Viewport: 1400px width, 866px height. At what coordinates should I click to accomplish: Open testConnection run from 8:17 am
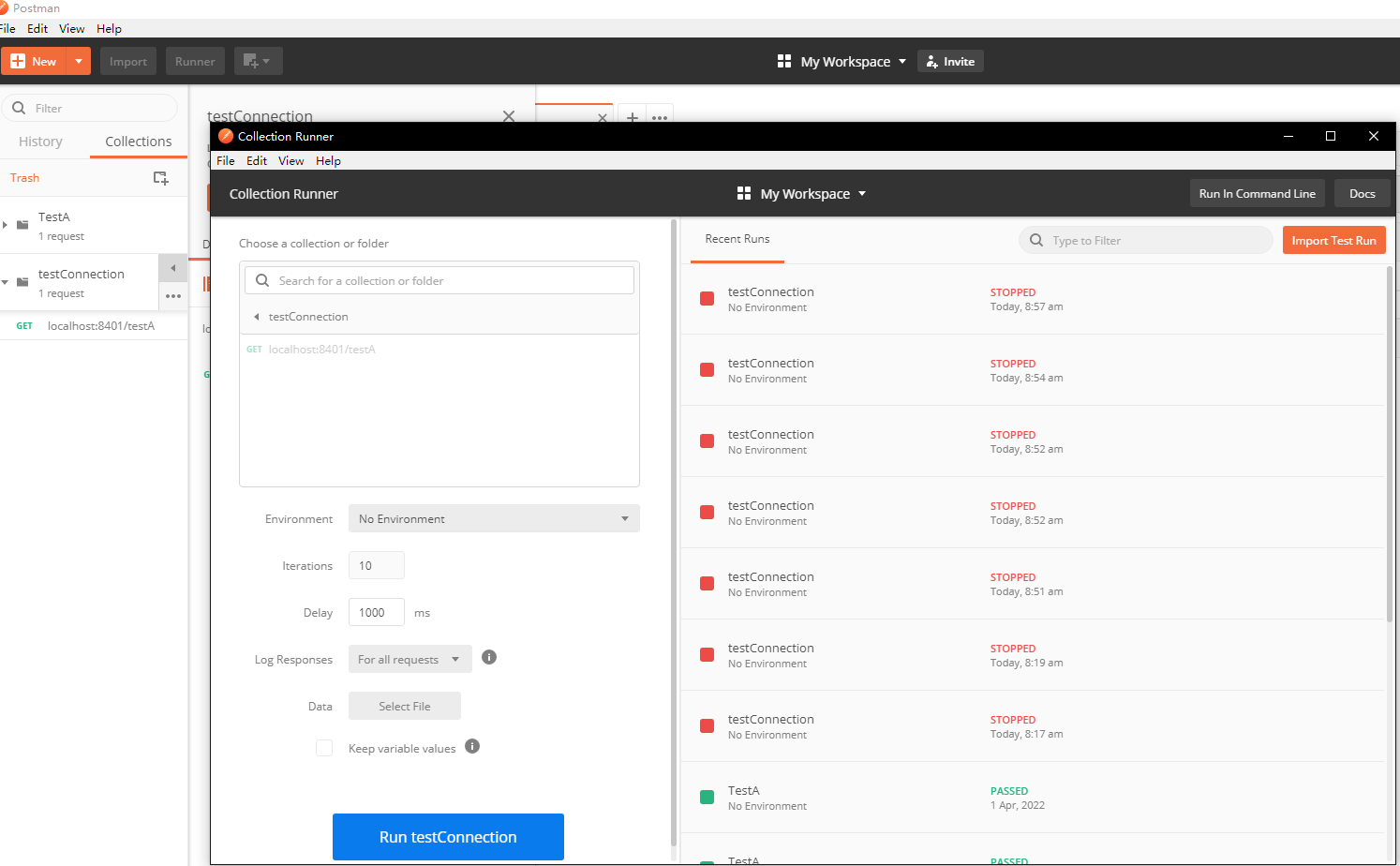point(1032,726)
